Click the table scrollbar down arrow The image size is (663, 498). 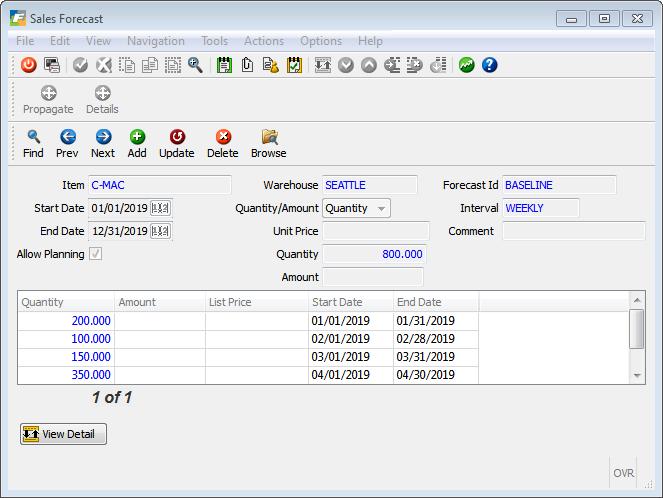tap(637, 375)
